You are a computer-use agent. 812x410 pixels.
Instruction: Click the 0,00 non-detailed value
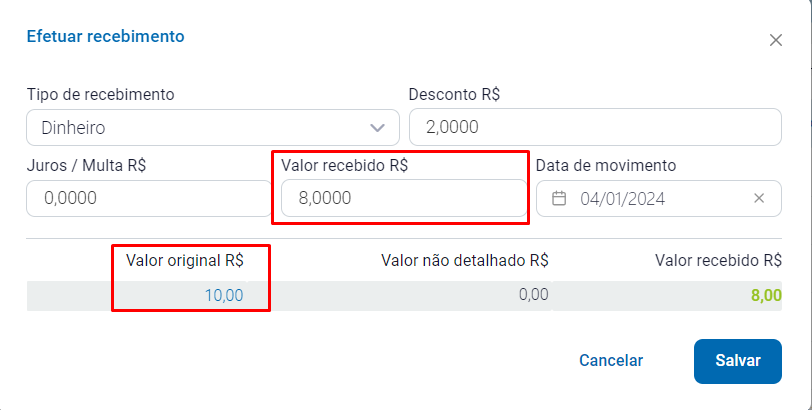tap(533, 295)
